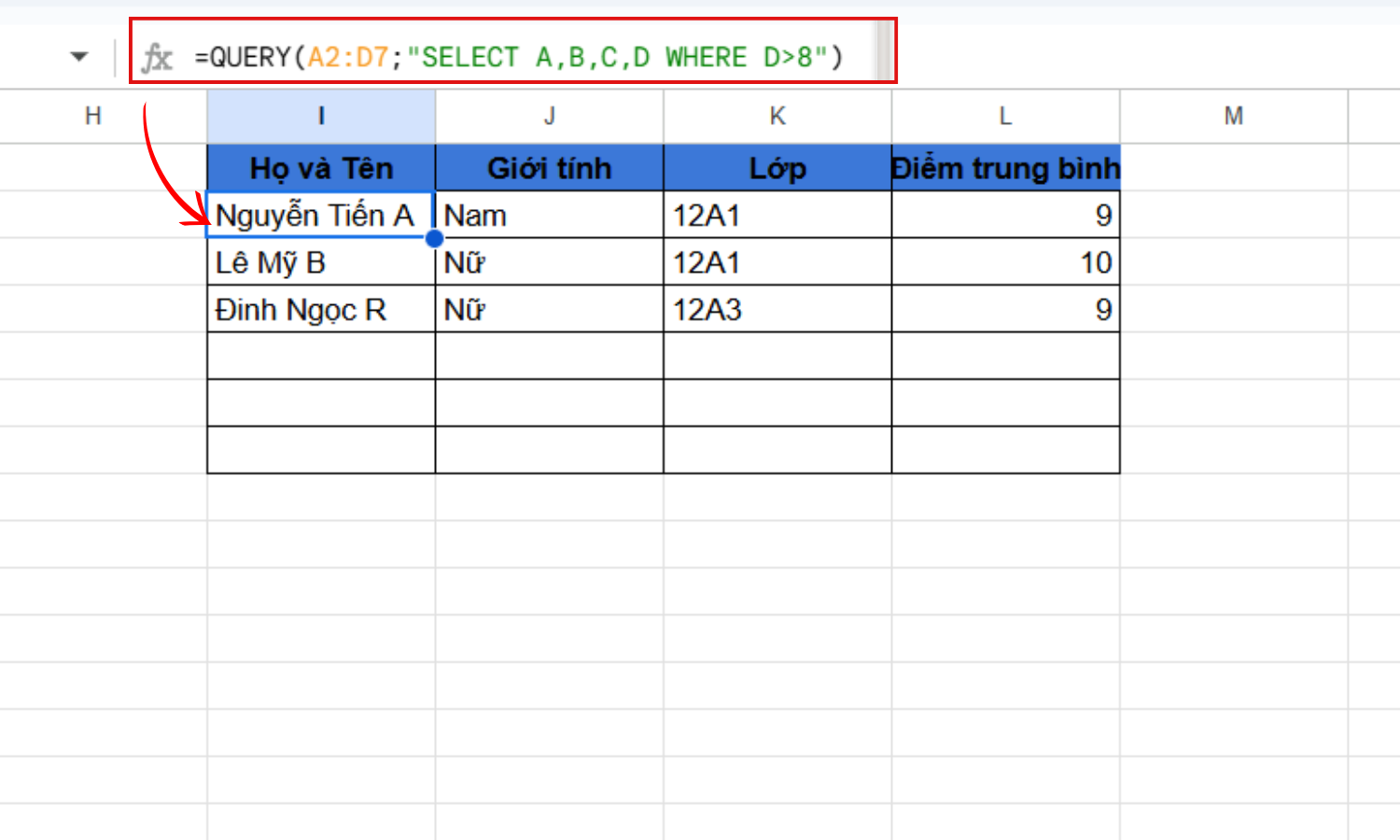Select column L header
The image size is (1400, 840).
(x=1005, y=117)
